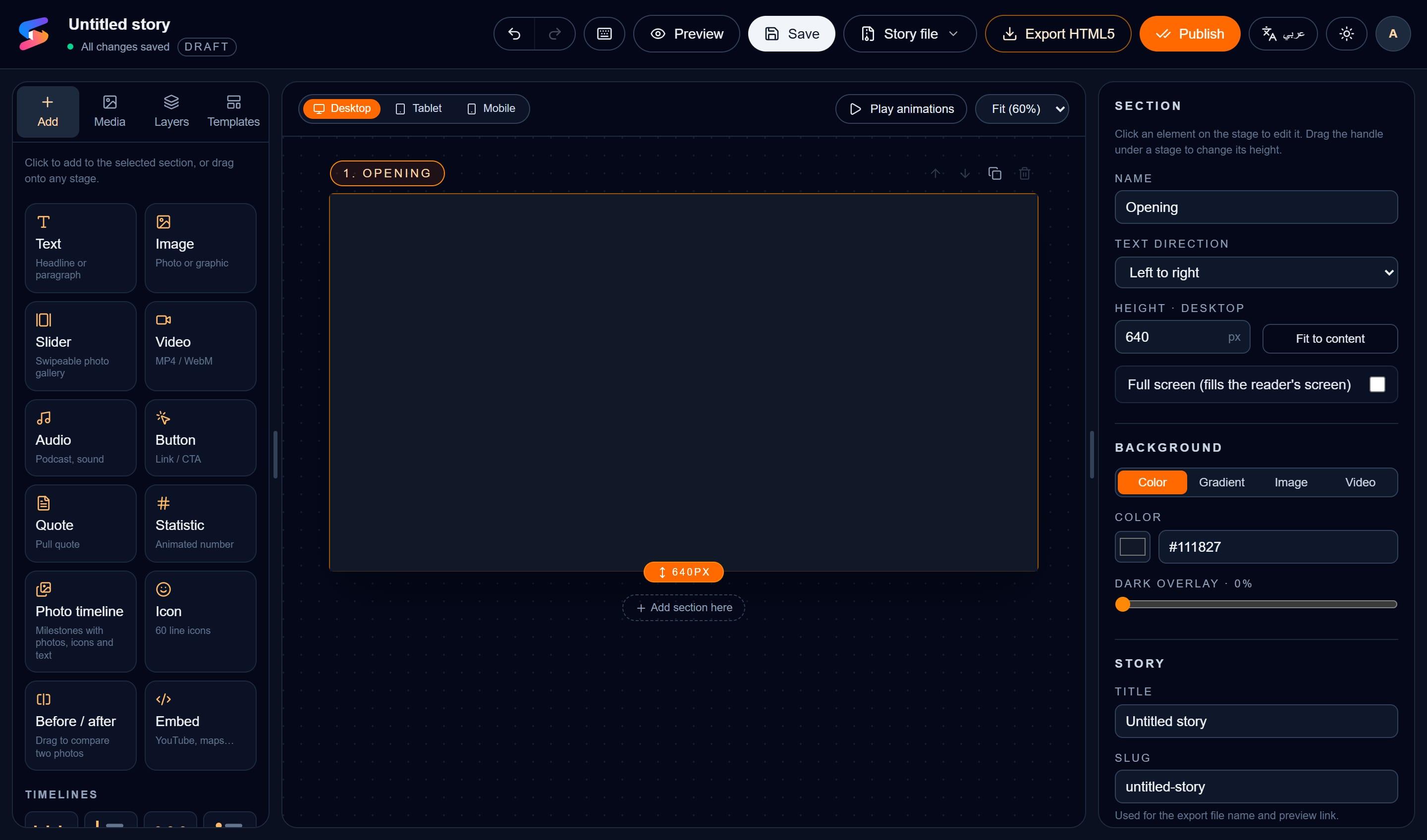This screenshot has height=840, width=1427.
Task: Open the Text direction dropdown
Action: tap(1256, 272)
